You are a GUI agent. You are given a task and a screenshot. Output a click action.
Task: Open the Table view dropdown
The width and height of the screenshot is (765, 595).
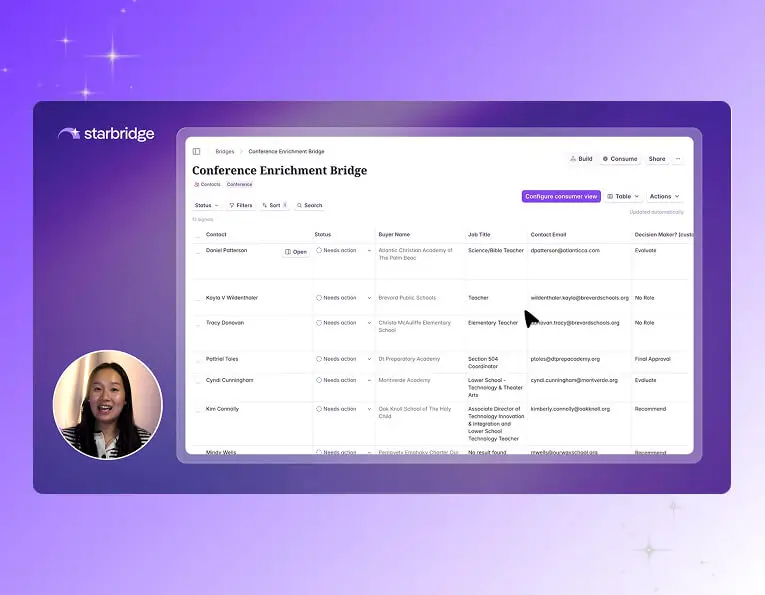[623, 197]
